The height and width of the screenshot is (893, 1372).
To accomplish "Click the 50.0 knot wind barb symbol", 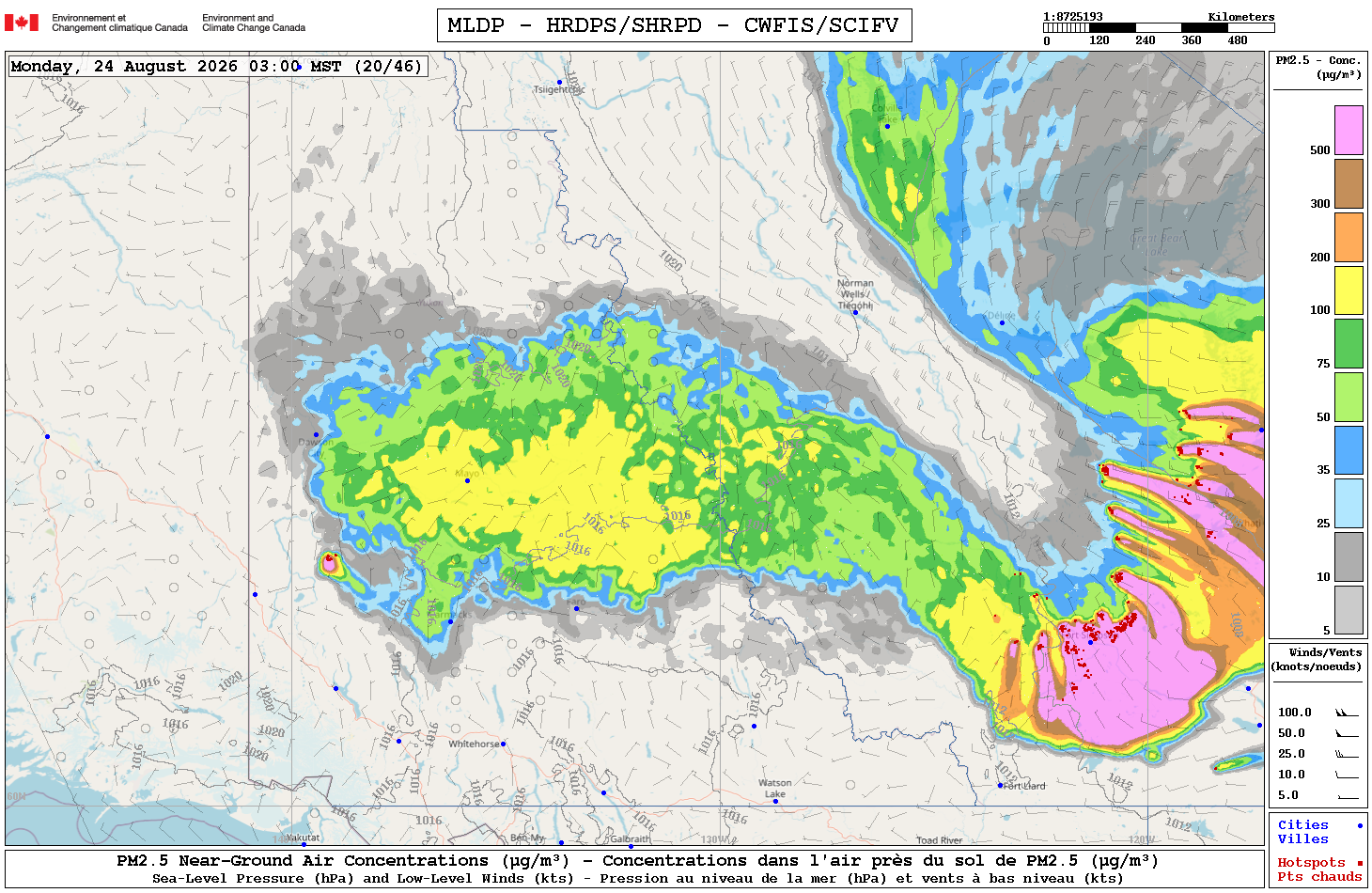I will [x=1347, y=733].
